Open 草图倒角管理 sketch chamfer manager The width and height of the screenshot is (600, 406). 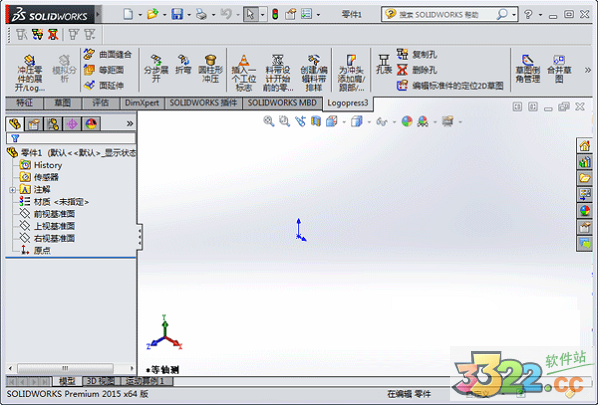pos(528,69)
